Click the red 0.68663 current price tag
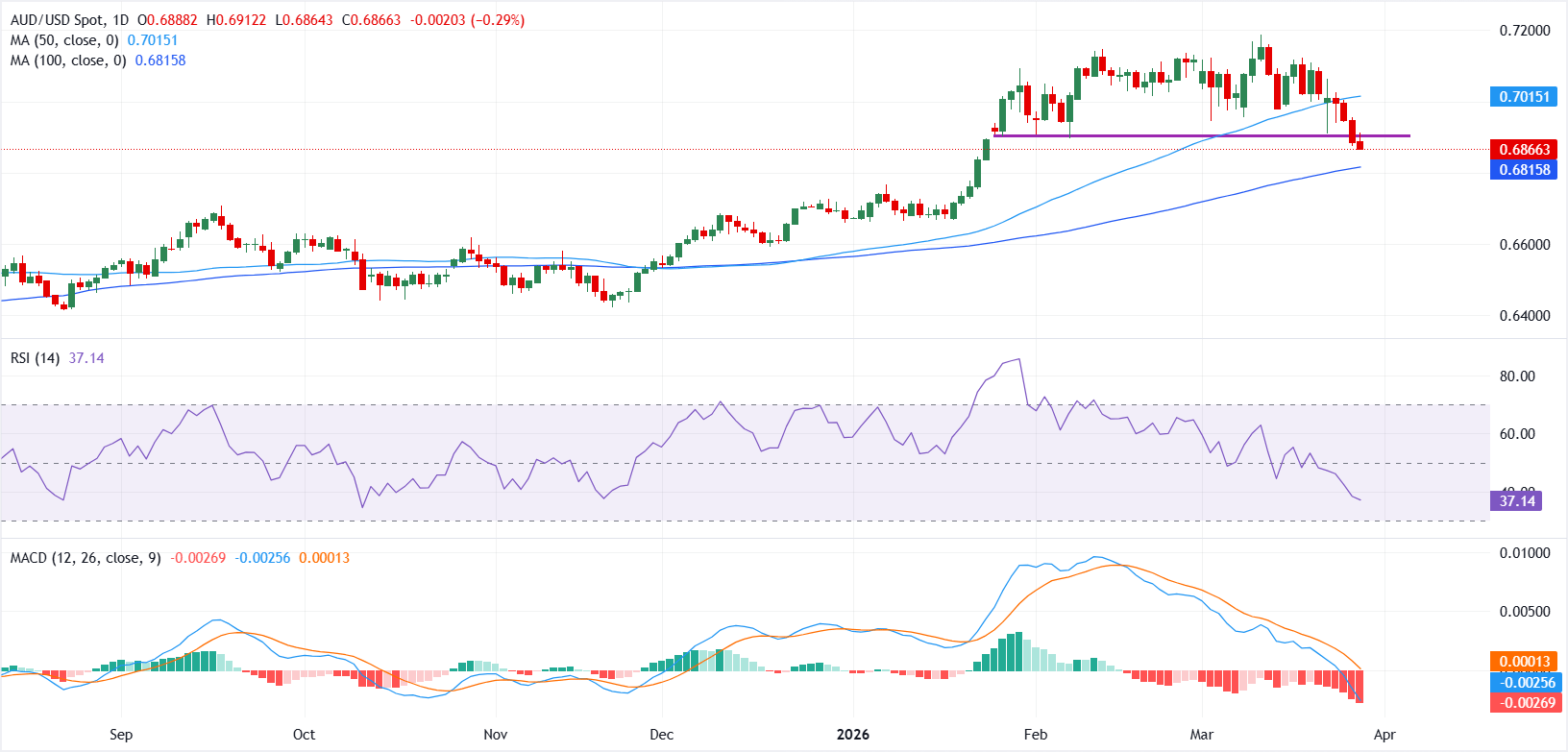Screen dimensions: 1568x752 (x=1524, y=150)
